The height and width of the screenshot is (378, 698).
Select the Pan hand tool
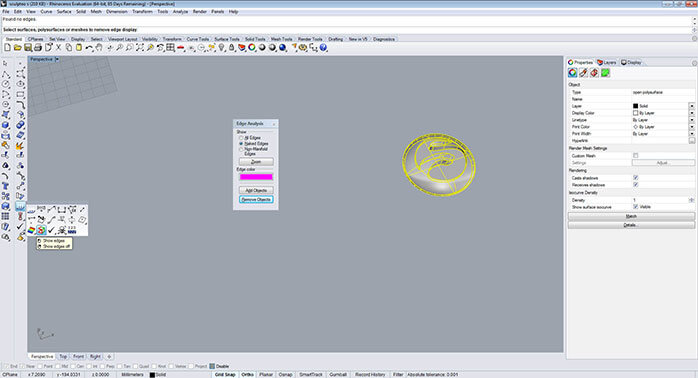click(99, 48)
